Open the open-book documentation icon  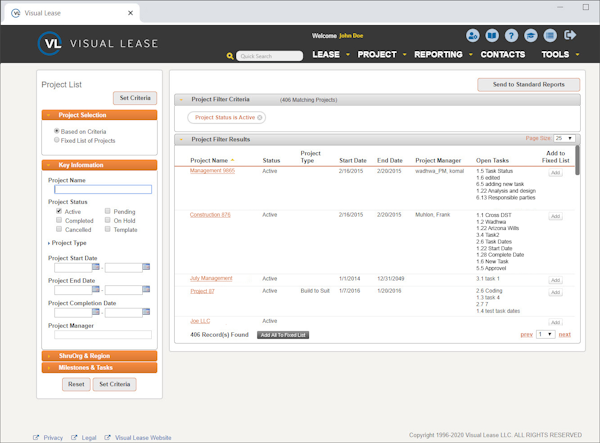(x=492, y=36)
